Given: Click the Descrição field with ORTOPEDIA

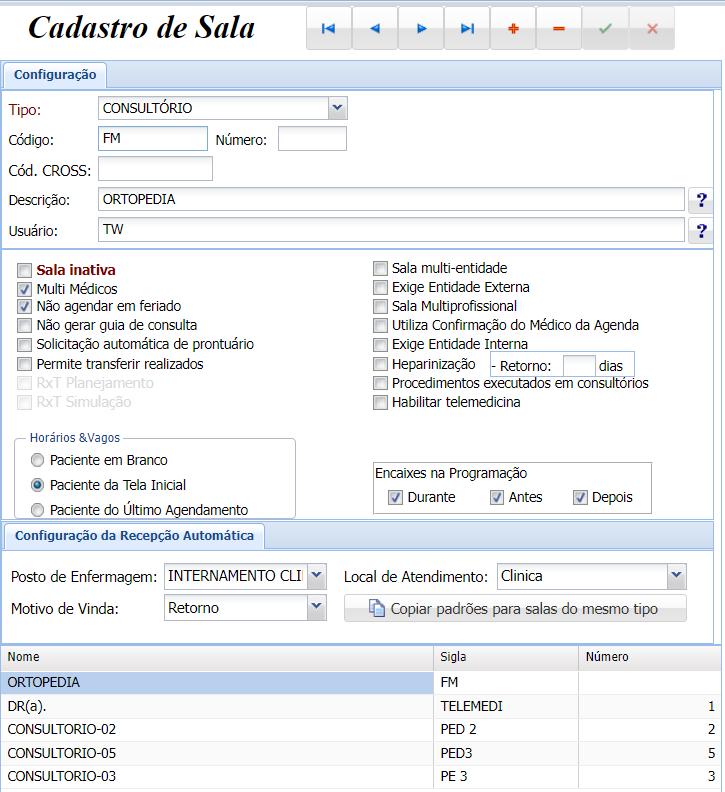Looking at the screenshot, I should 392,199.
